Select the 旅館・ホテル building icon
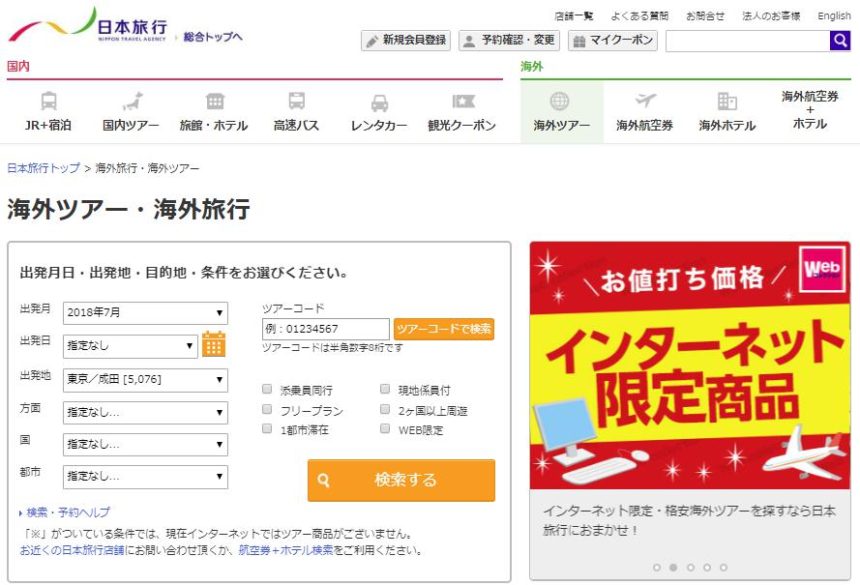860x585 pixels. coord(214,101)
